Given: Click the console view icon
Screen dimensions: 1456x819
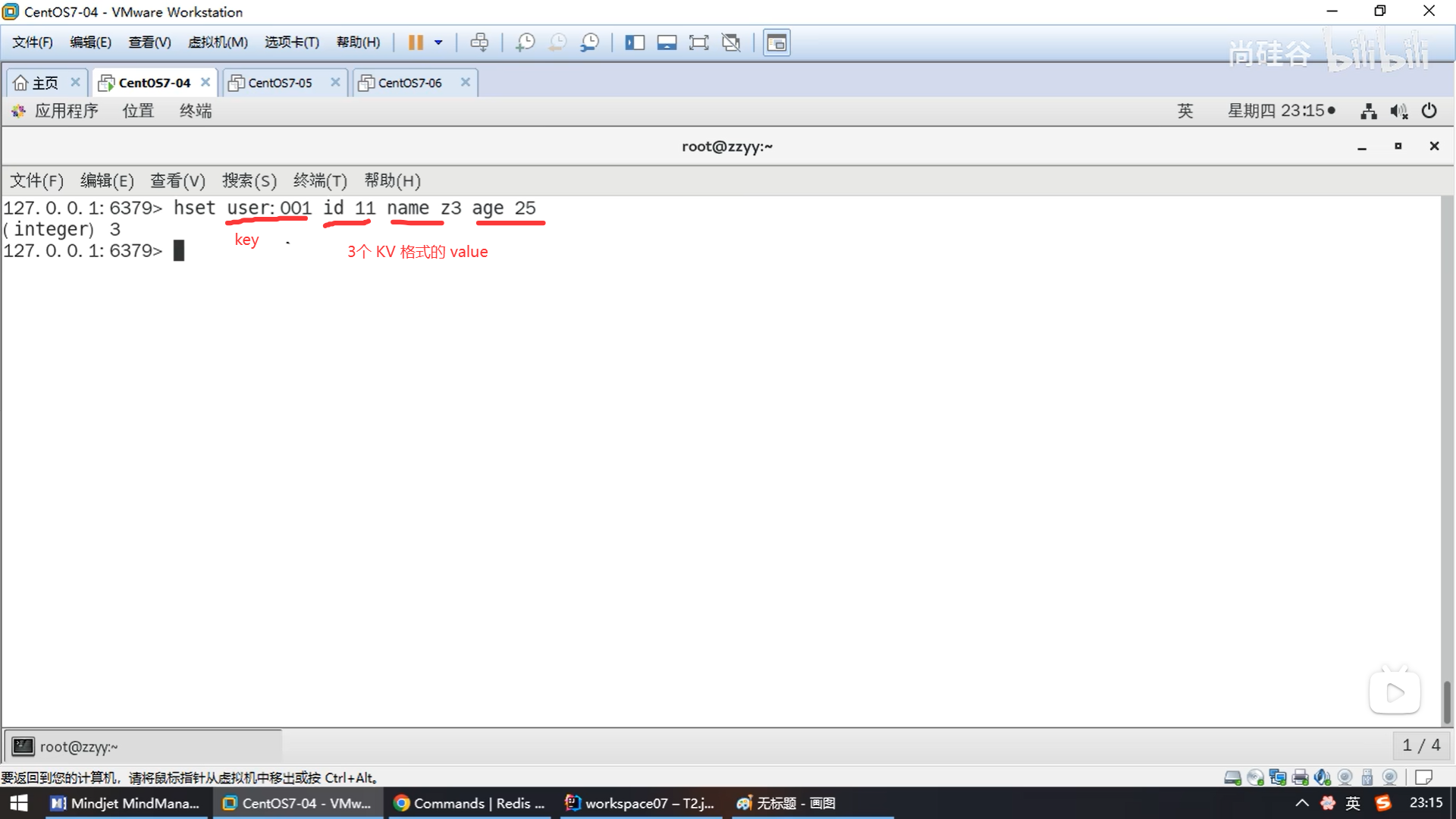Looking at the screenshot, I should 777,42.
